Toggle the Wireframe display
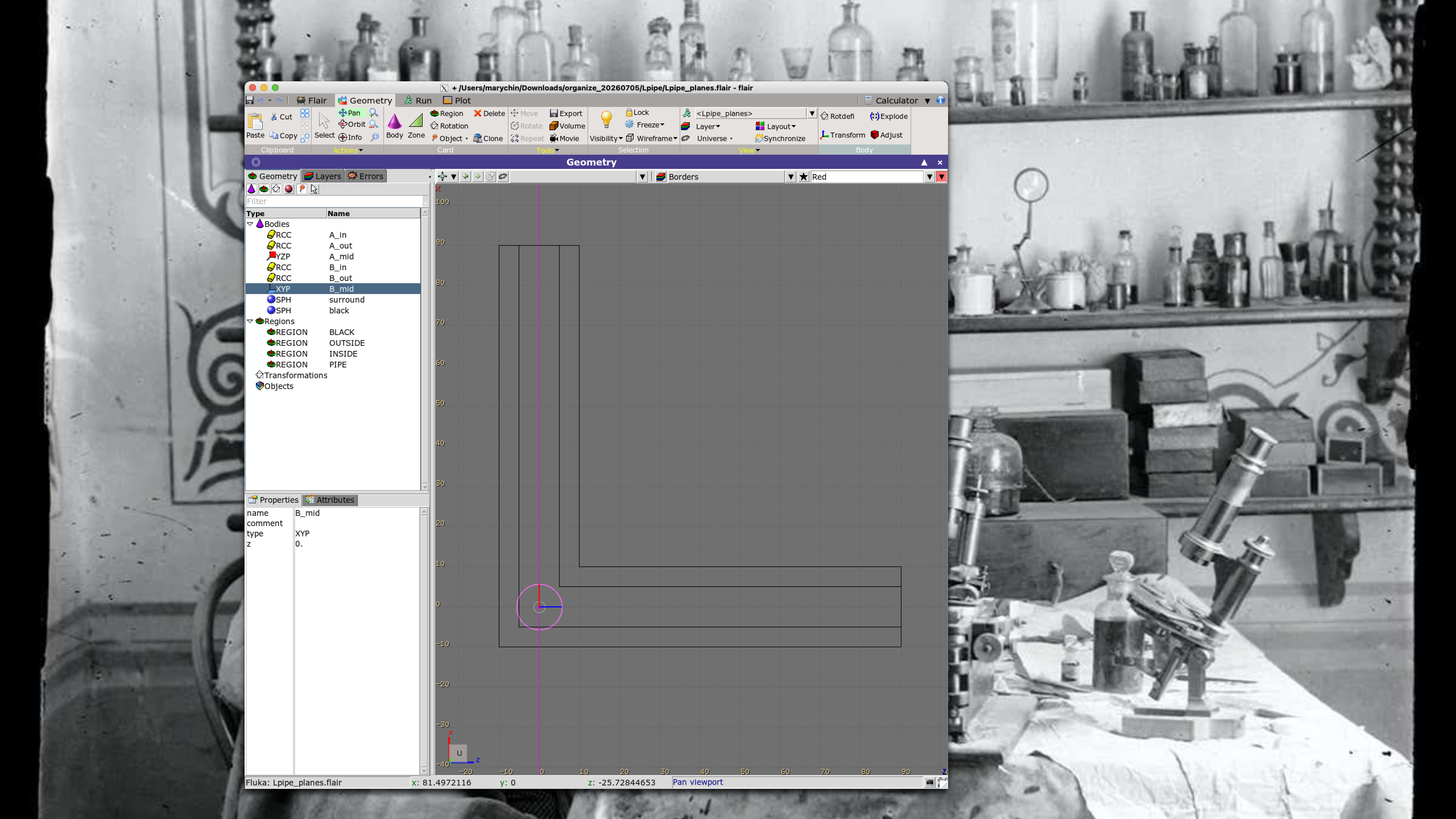The image size is (1456, 819). tap(651, 138)
